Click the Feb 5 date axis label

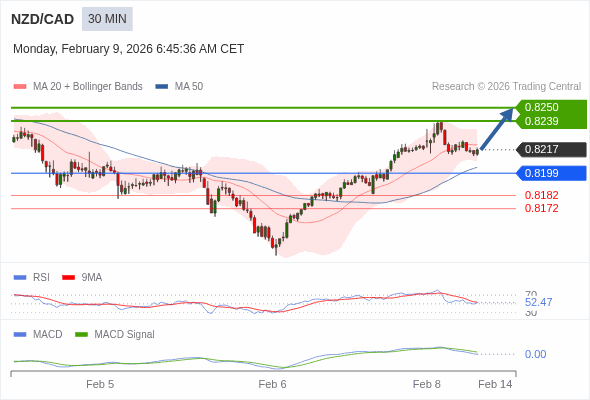100,384
